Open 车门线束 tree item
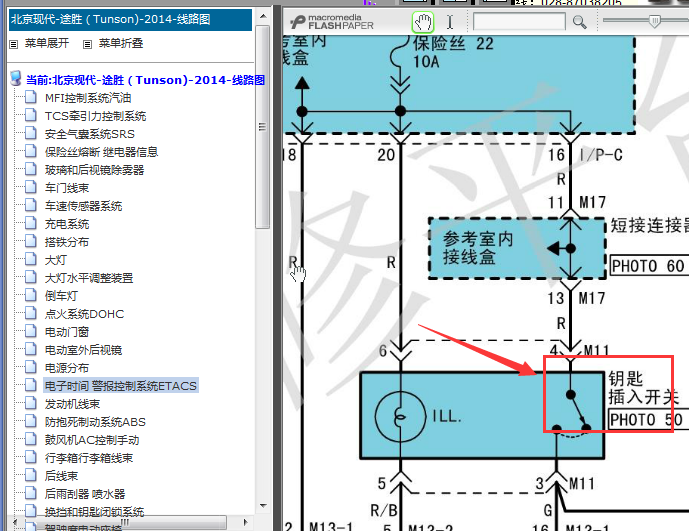689x531 pixels. point(67,188)
